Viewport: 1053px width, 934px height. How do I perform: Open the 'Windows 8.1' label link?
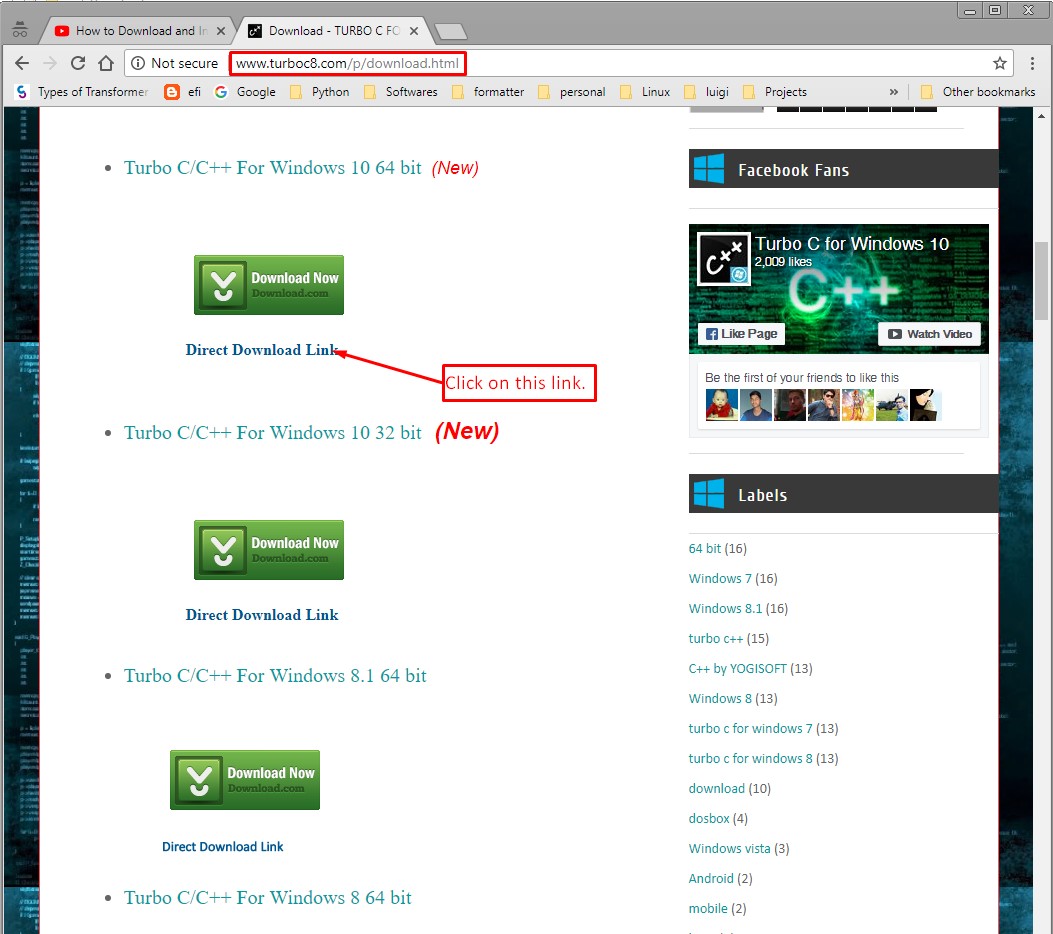coord(725,609)
